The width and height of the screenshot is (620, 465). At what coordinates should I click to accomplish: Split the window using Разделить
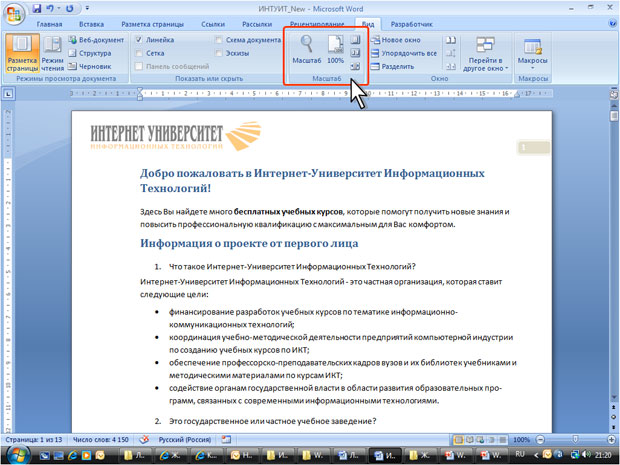pyautogui.click(x=393, y=66)
